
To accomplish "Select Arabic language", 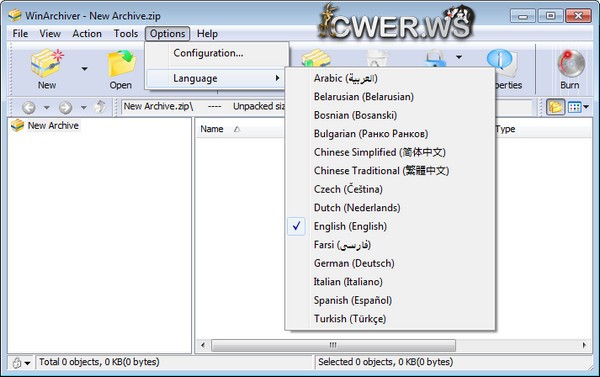I will pos(390,78).
